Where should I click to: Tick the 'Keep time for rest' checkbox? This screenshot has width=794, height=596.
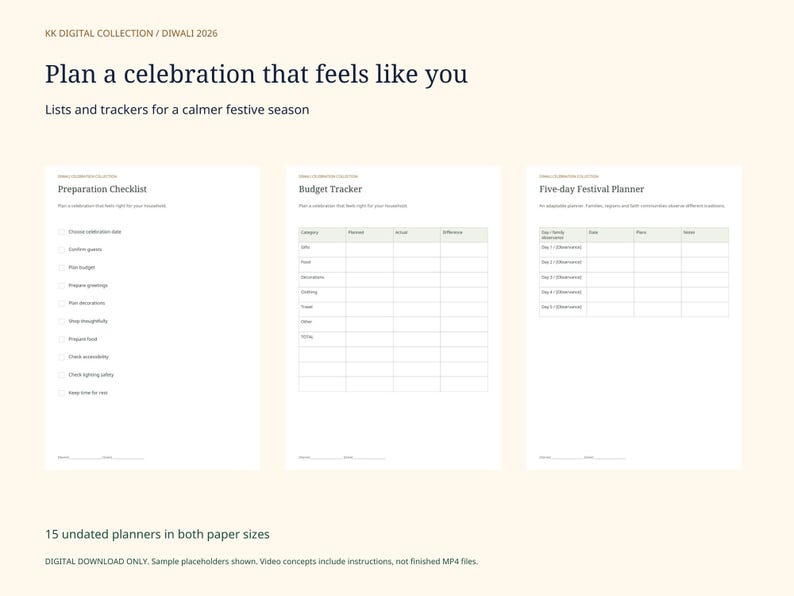61,393
